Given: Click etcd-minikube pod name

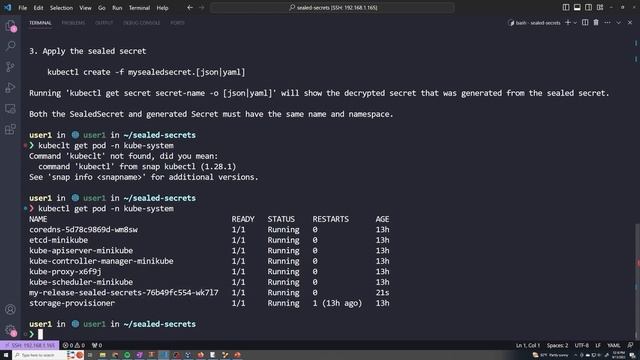Looking at the screenshot, I should (58, 240).
